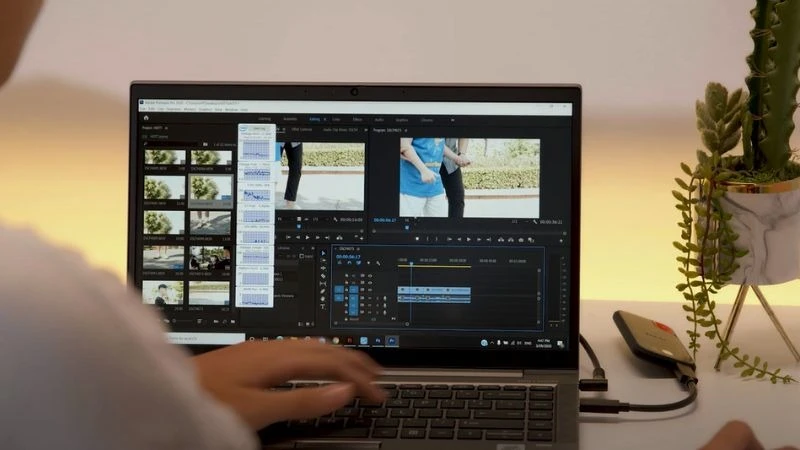Click the Project panel search field
The width and height of the screenshot is (800, 450).
173,144
